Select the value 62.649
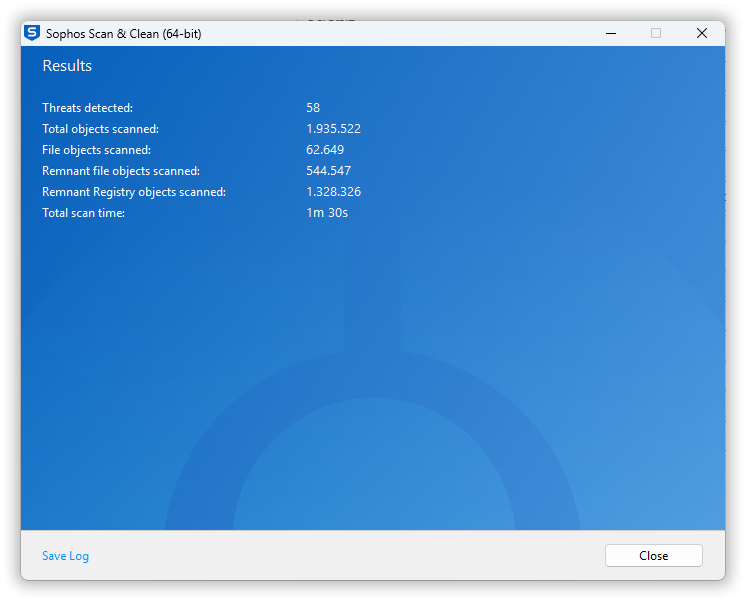 pos(325,150)
